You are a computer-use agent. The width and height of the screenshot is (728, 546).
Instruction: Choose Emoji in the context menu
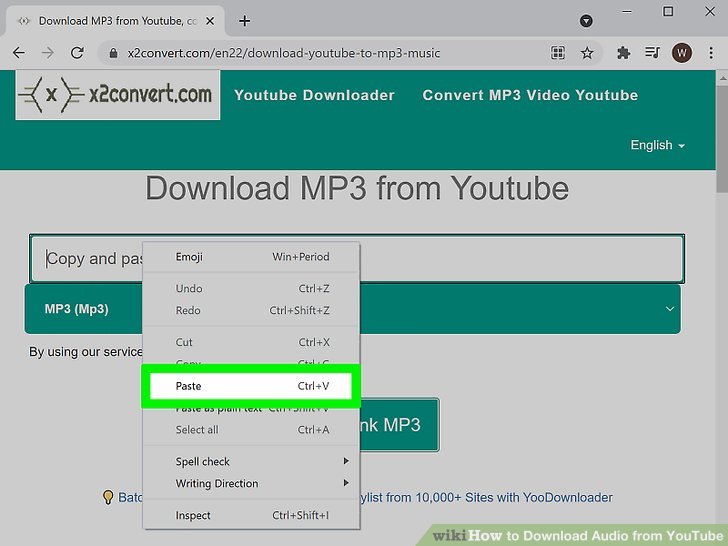pyautogui.click(x=251, y=257)
